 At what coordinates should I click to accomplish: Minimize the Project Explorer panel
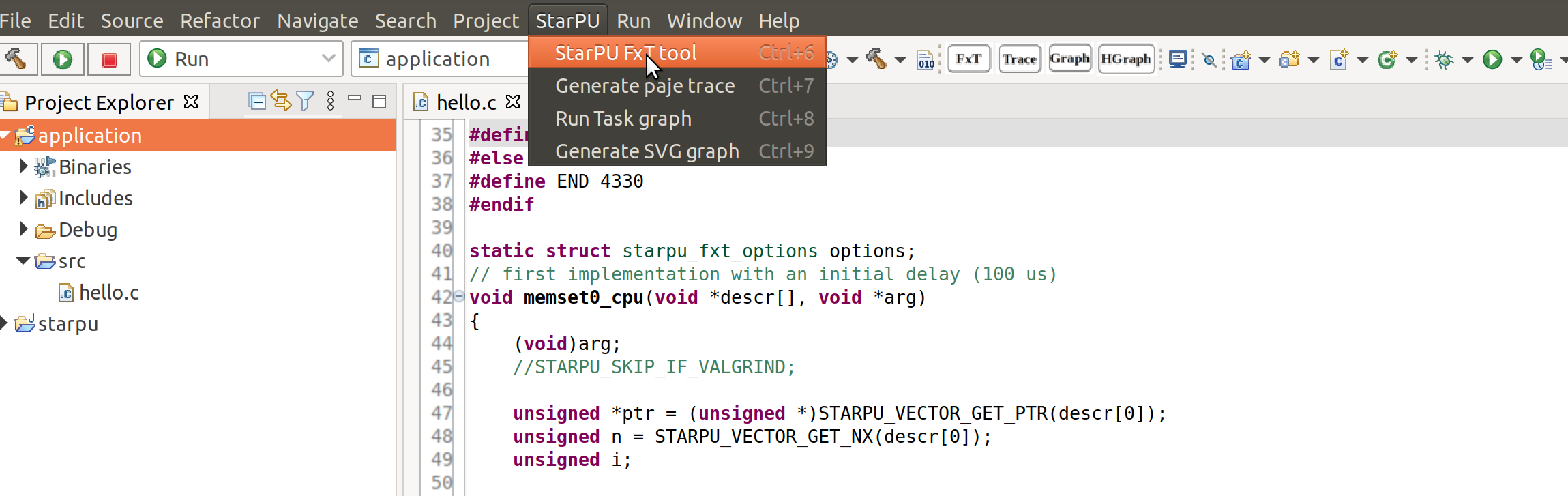(355, 99)
